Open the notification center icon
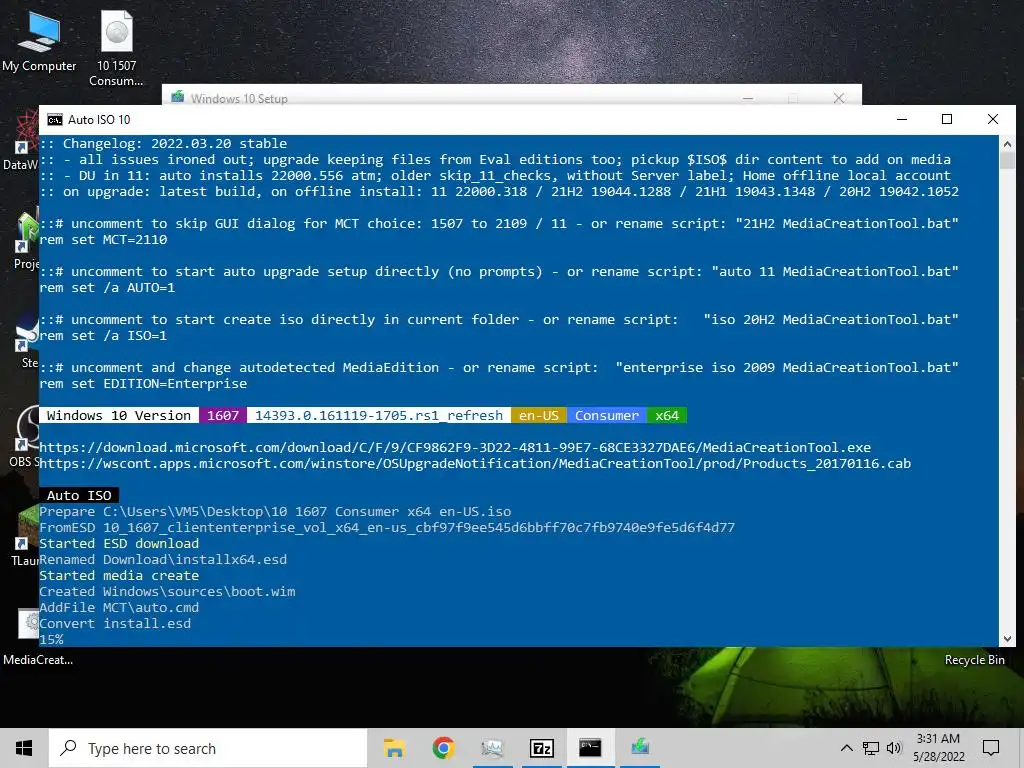 tap(991, 748)
